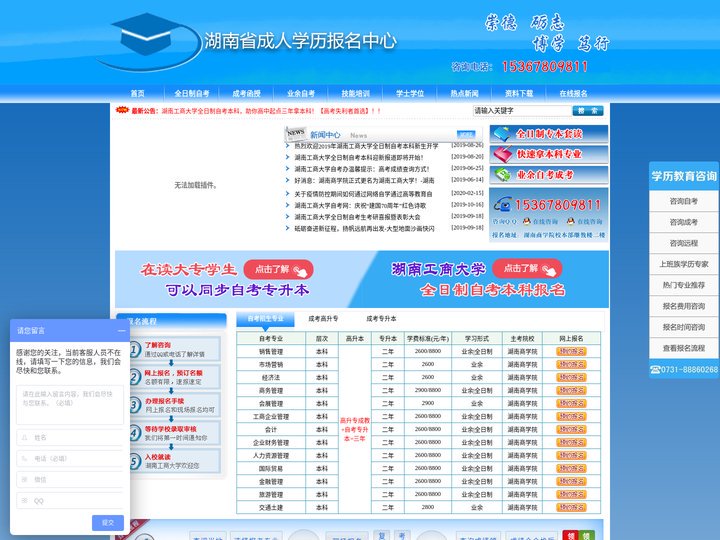Select 查看报名流程 in side panel
Screen dimensions: 720x540
tap(684, 348)
